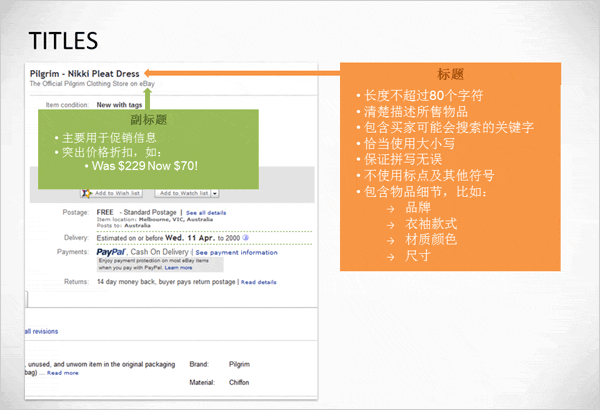Screen dimensions: 600x410
Task: Click the PayPal logo
Action: 111,252
